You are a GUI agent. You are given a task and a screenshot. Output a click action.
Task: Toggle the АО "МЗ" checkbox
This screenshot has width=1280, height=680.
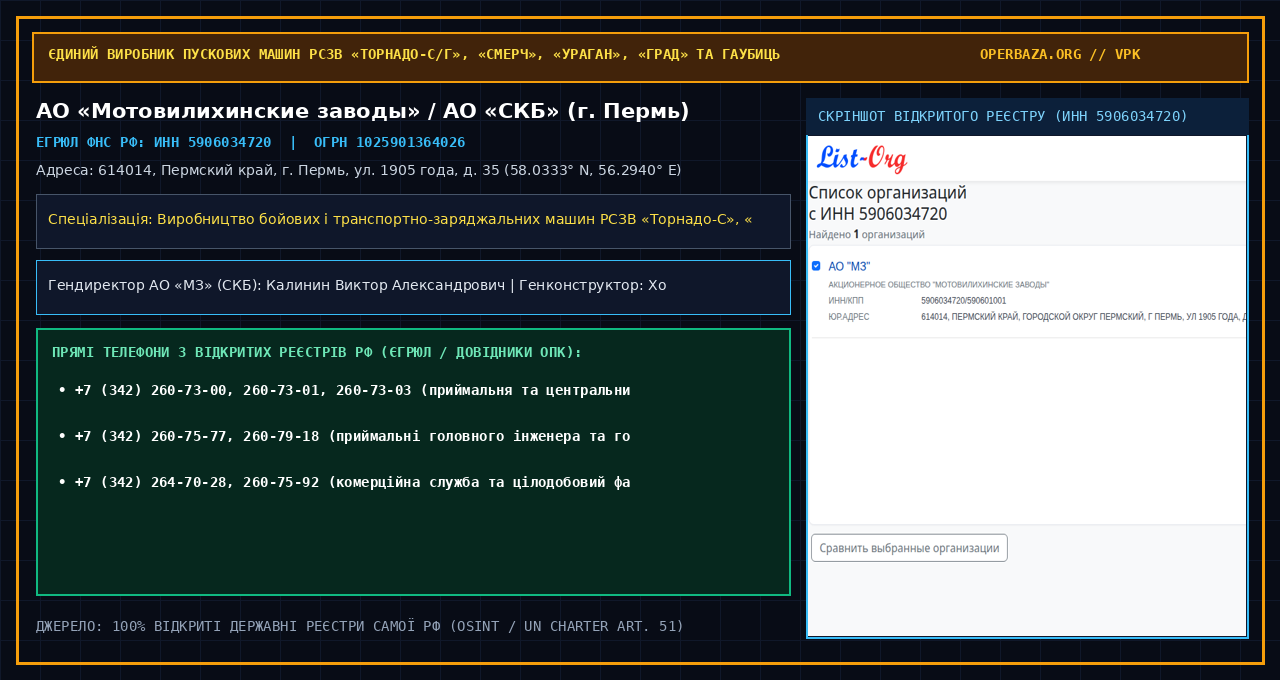click(816, 266)
